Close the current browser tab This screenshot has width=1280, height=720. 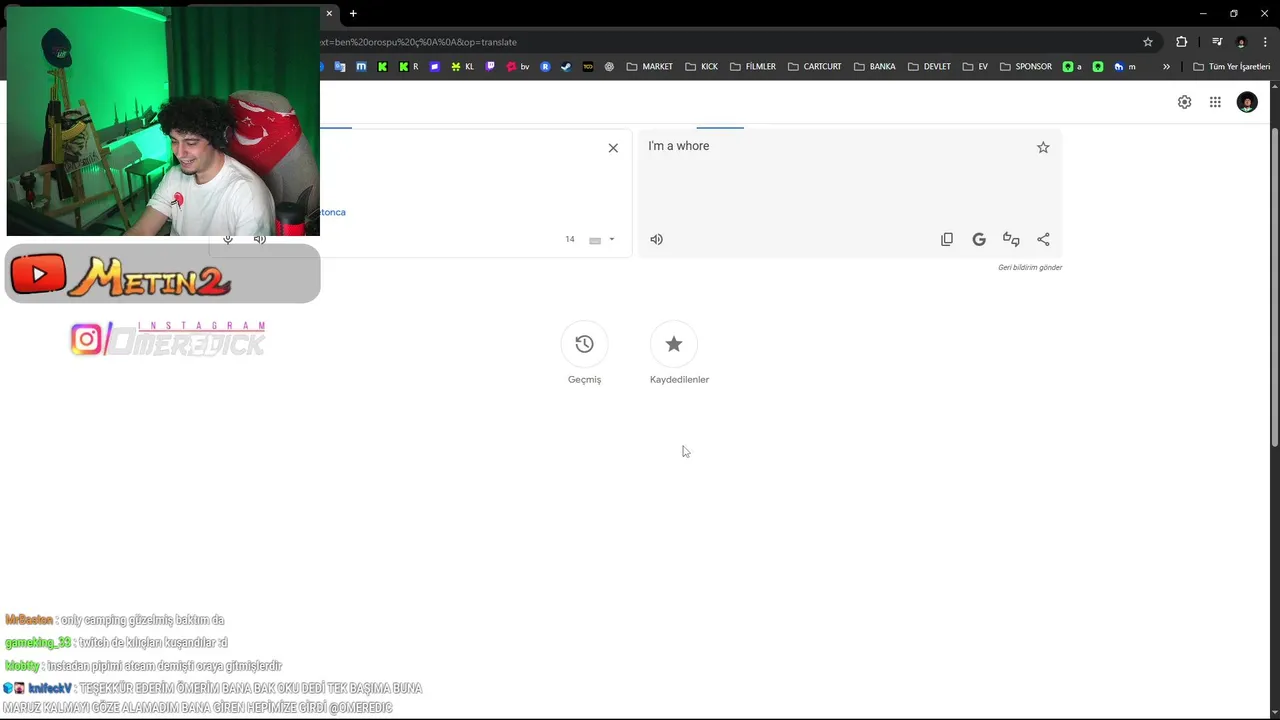[x=329, y=13]
